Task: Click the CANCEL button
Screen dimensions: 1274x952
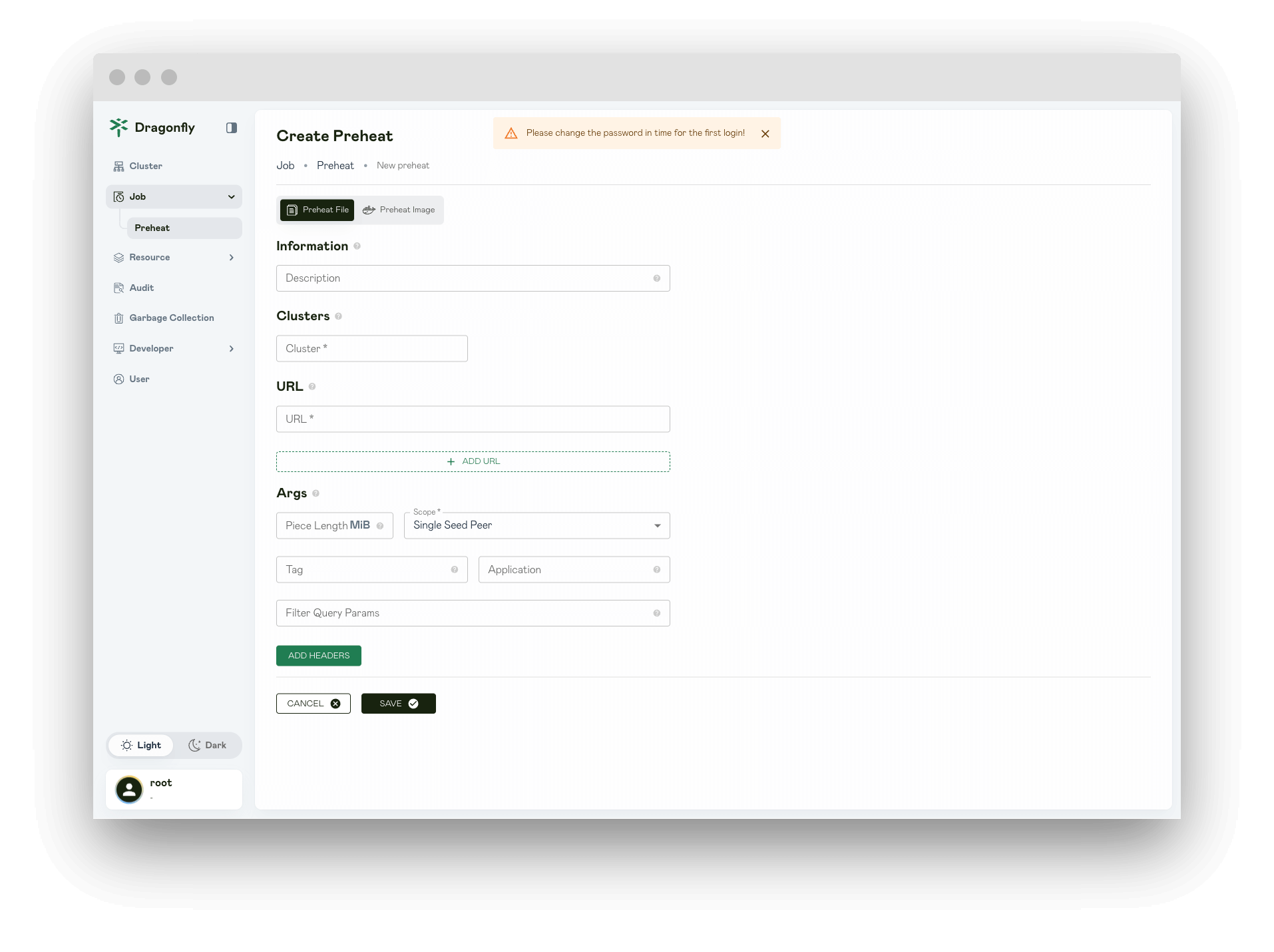Action: [314, 704]
